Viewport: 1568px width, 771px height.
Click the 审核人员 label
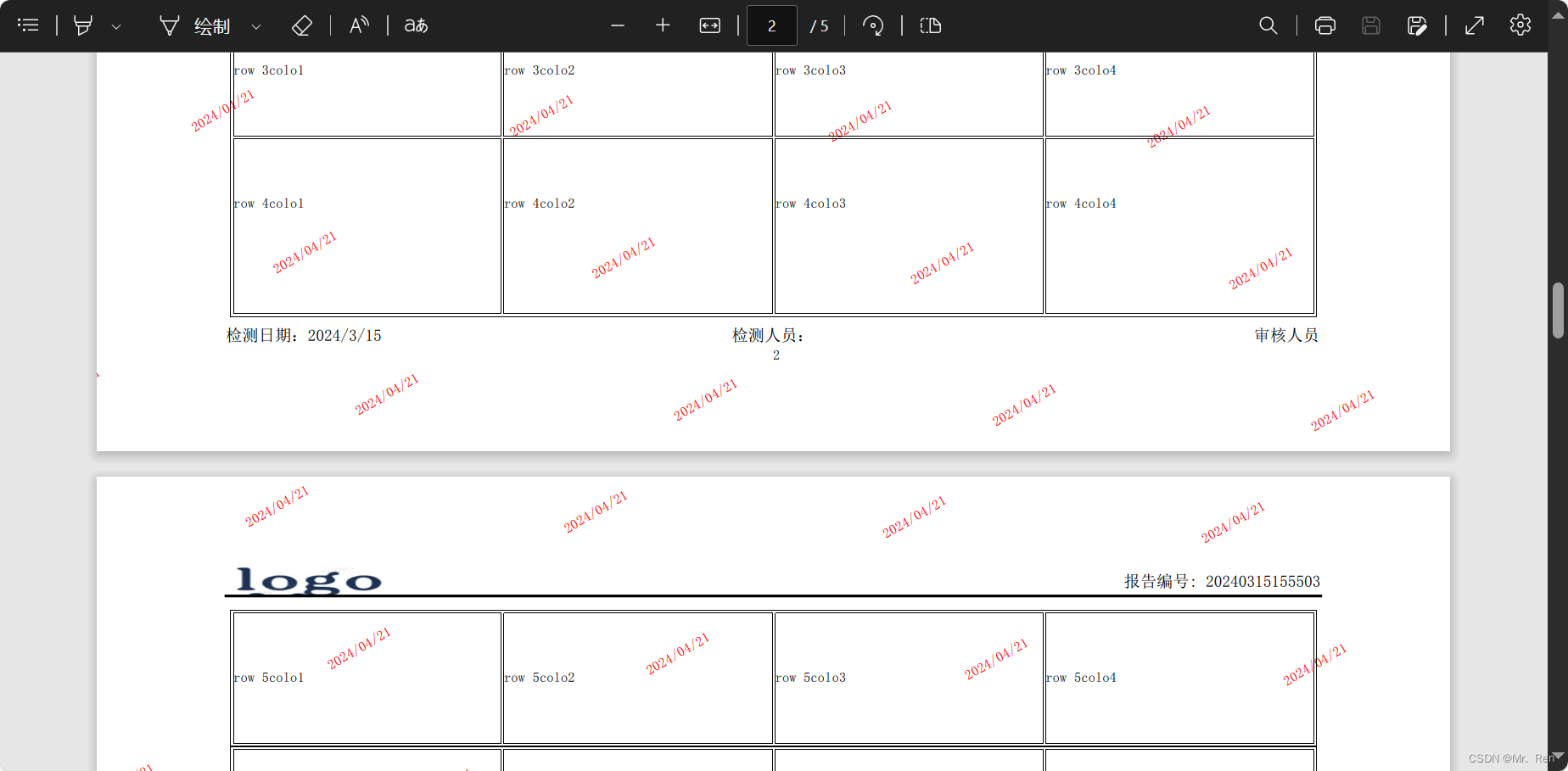[x=1286, y=336]
